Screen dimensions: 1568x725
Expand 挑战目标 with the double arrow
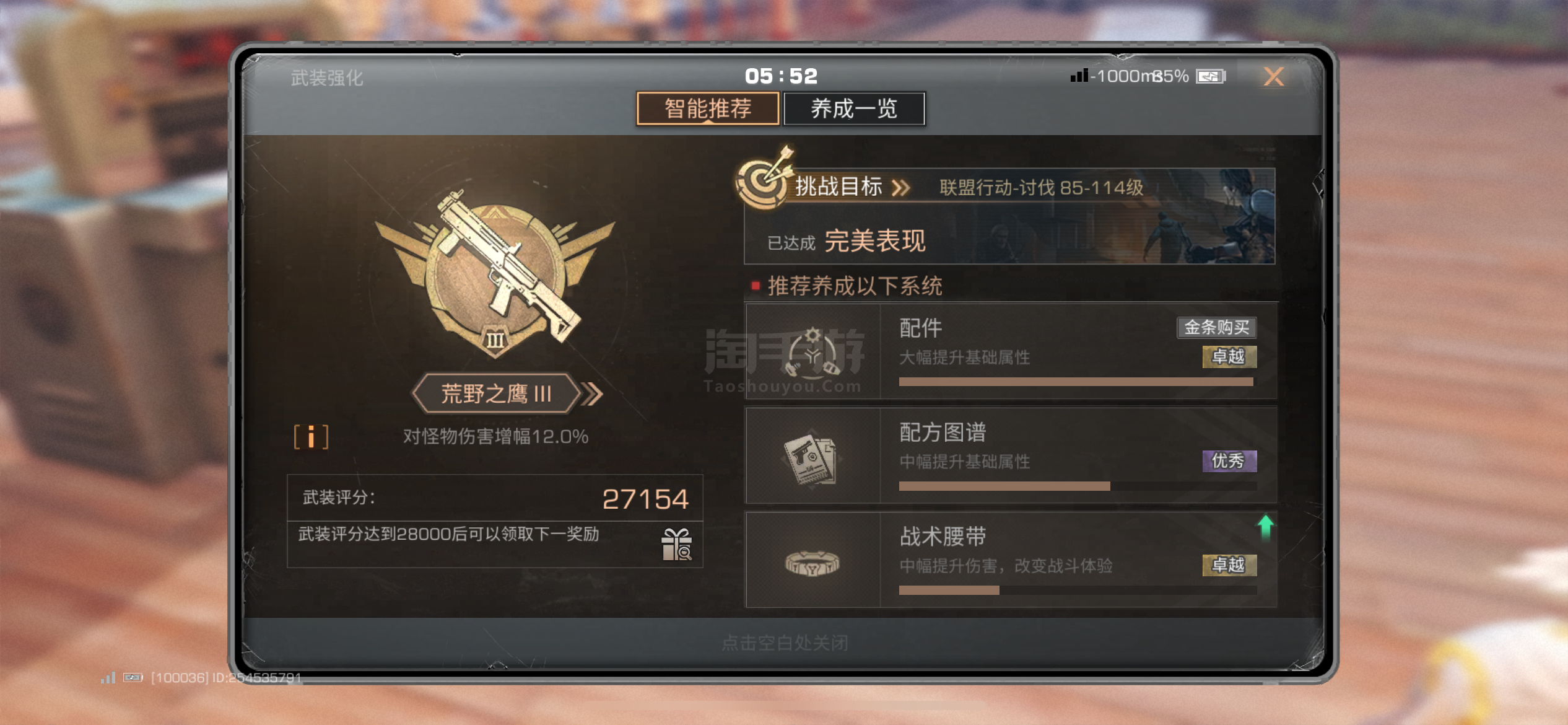pos(901,187)
